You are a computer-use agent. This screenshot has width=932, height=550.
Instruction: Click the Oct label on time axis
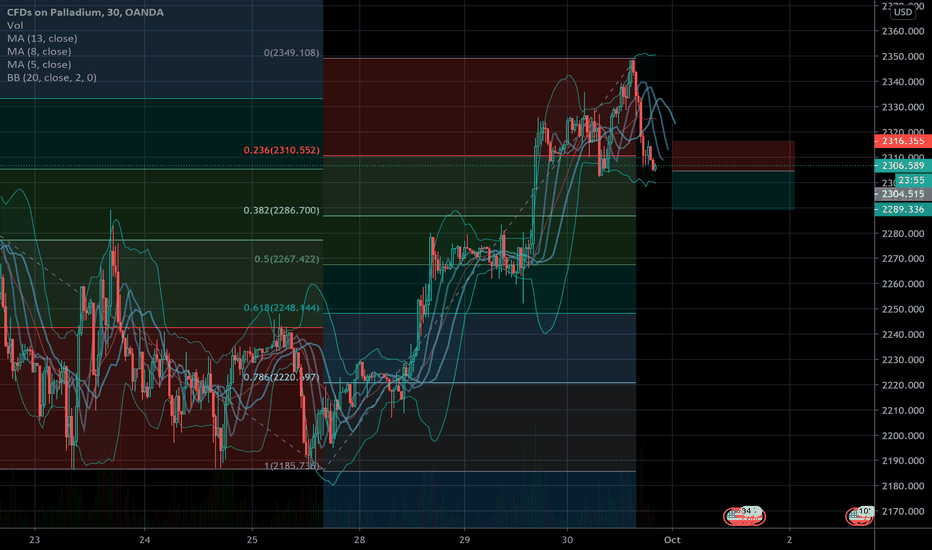pyautogui.click(x=672, y=540)
